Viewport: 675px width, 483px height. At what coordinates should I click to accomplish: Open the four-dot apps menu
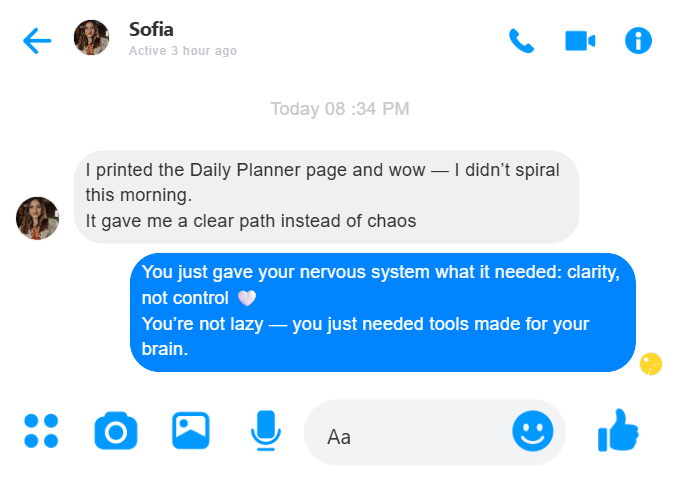click(41, 431)
